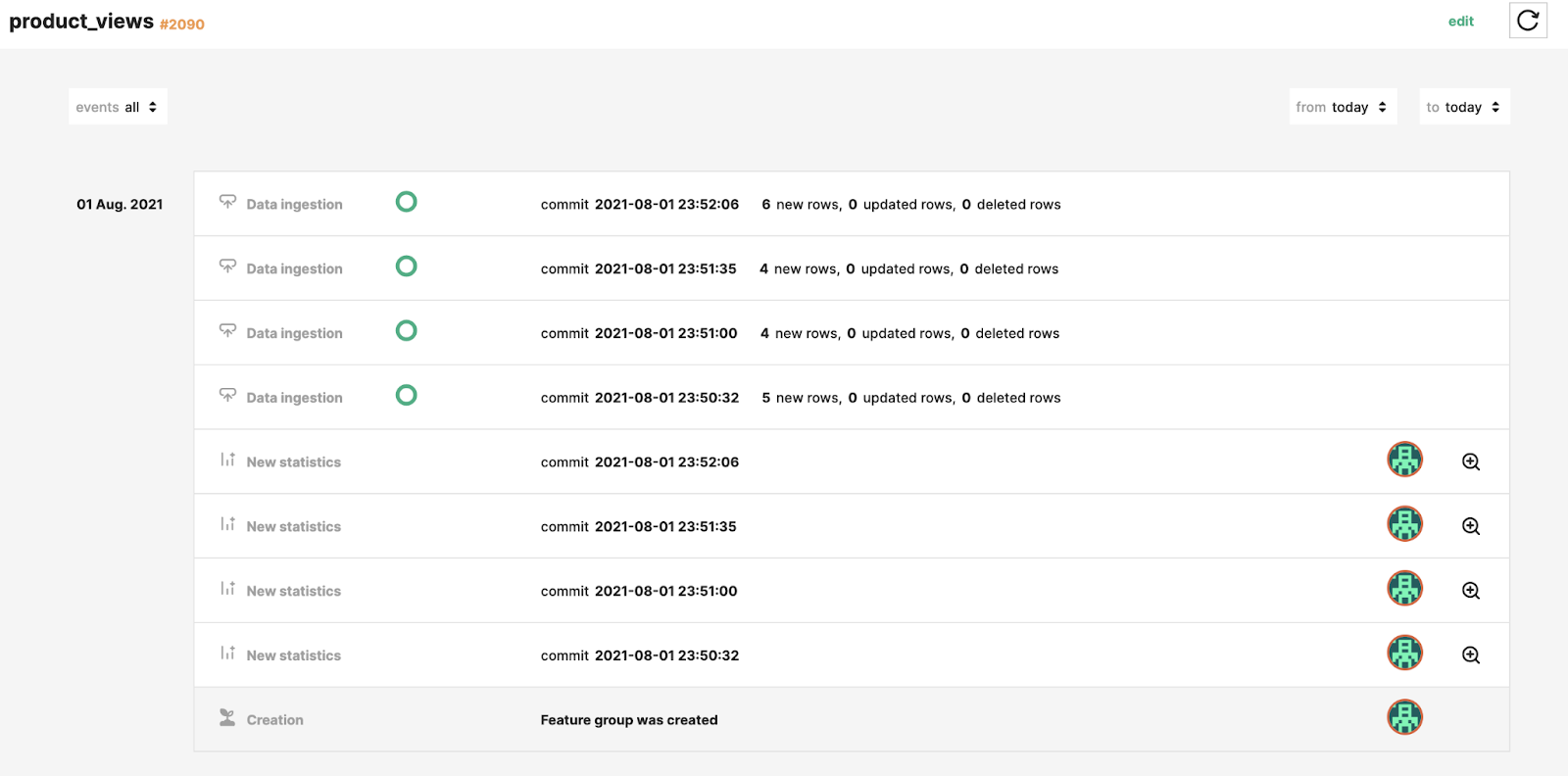Click statistics bar icon for 23:51:00 commit

(227, 589)
